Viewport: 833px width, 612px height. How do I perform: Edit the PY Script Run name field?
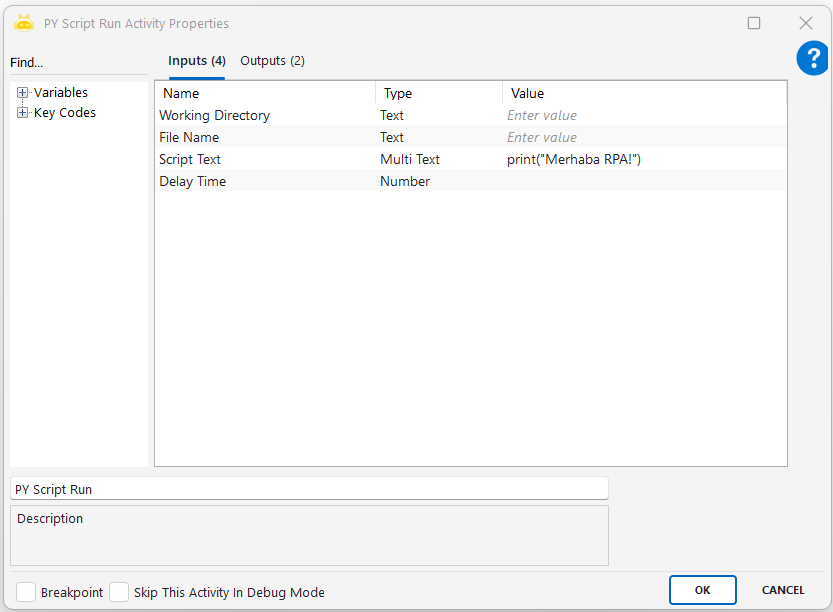[x=309, y=489]
